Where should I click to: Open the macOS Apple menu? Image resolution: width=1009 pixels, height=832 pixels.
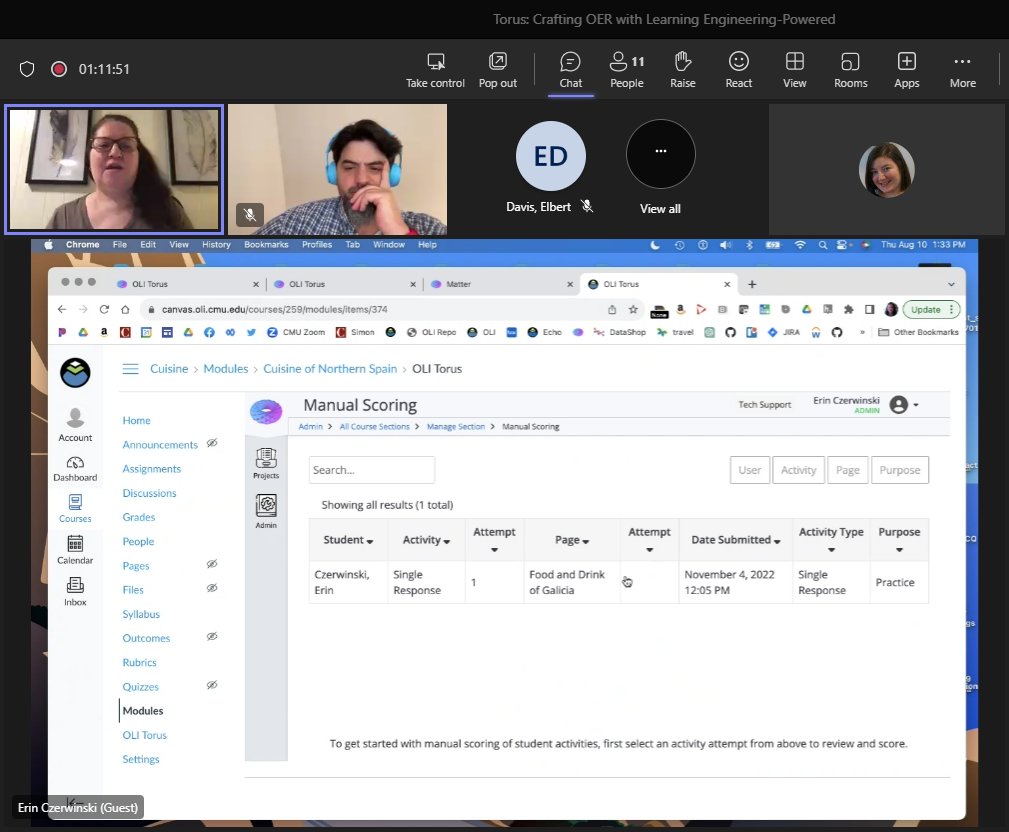(x=48, y=245)
